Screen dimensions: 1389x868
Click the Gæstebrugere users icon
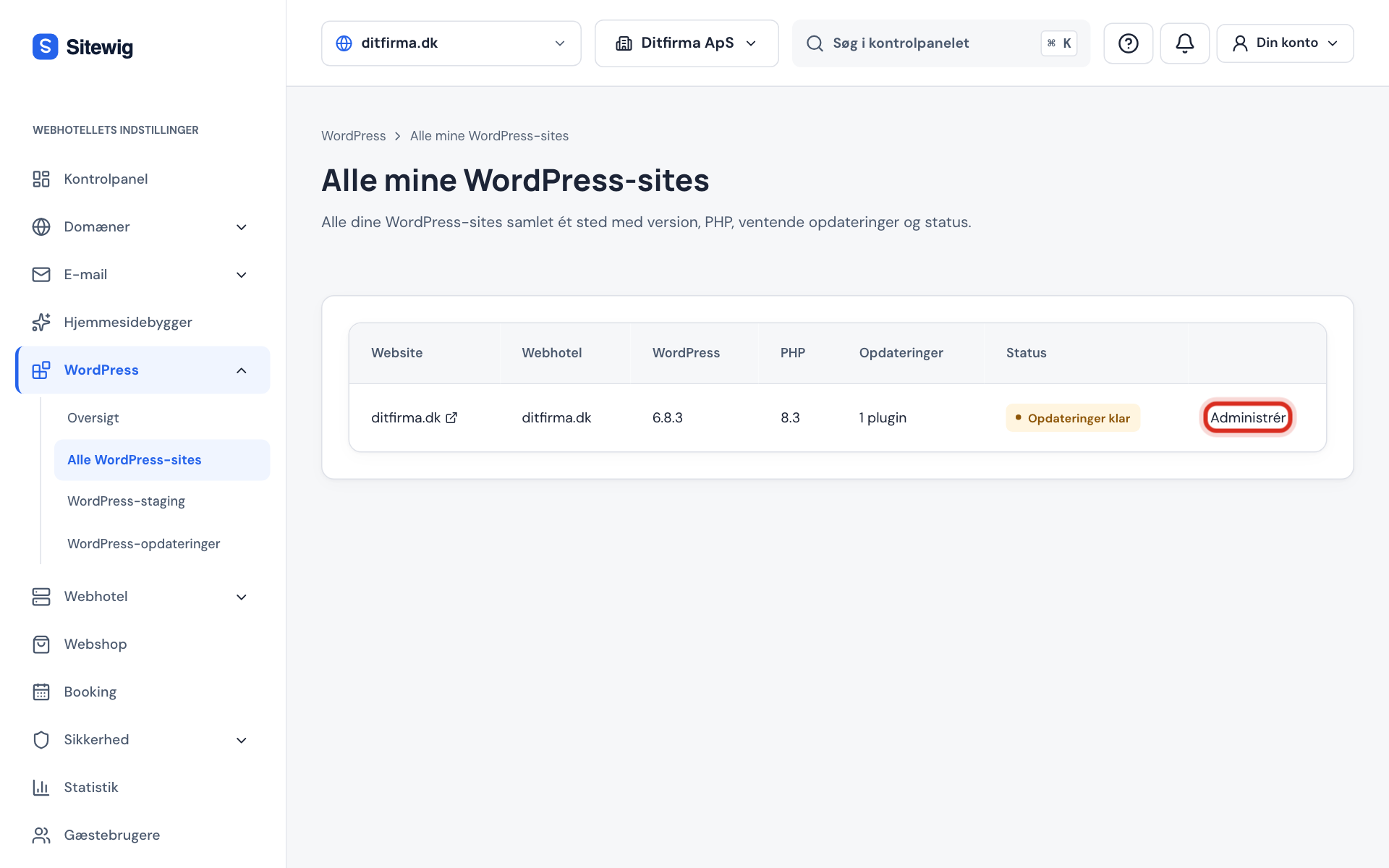41,835
